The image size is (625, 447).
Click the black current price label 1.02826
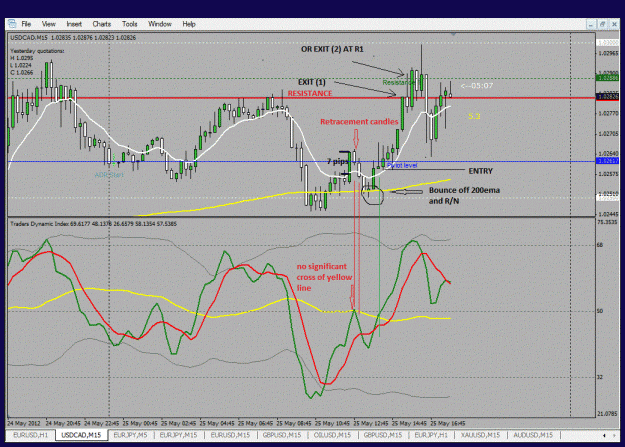[x=607, y=96]
